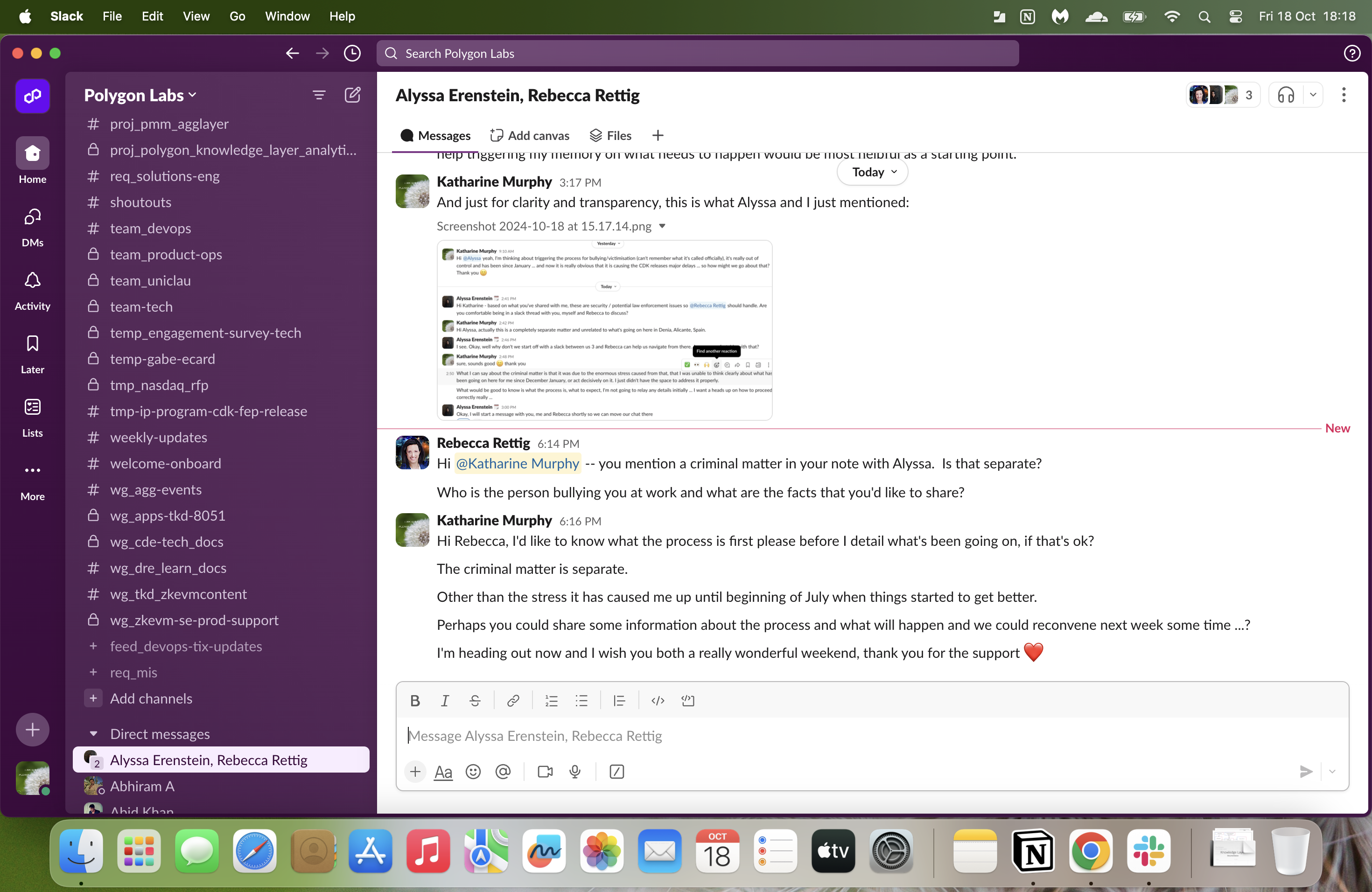Go forward in history

click(322, 54)
